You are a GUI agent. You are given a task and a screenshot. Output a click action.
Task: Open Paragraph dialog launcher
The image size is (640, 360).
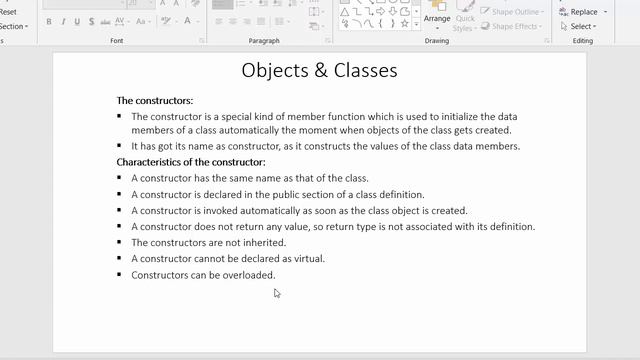pos(328,40)
